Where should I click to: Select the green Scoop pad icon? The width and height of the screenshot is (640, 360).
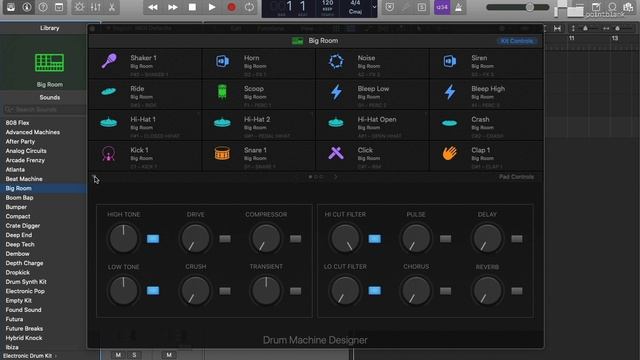pyautogui.click(x=222, y=92)
